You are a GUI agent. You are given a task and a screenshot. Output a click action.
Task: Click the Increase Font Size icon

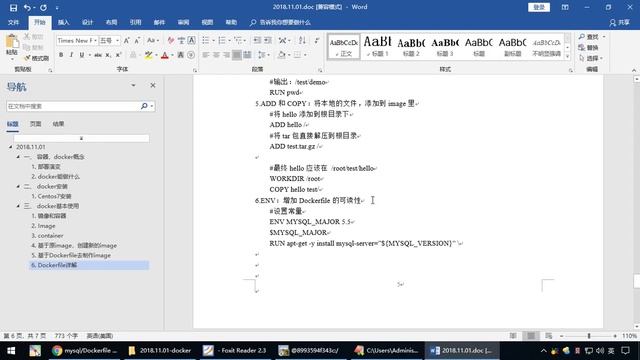coord(127,40)
